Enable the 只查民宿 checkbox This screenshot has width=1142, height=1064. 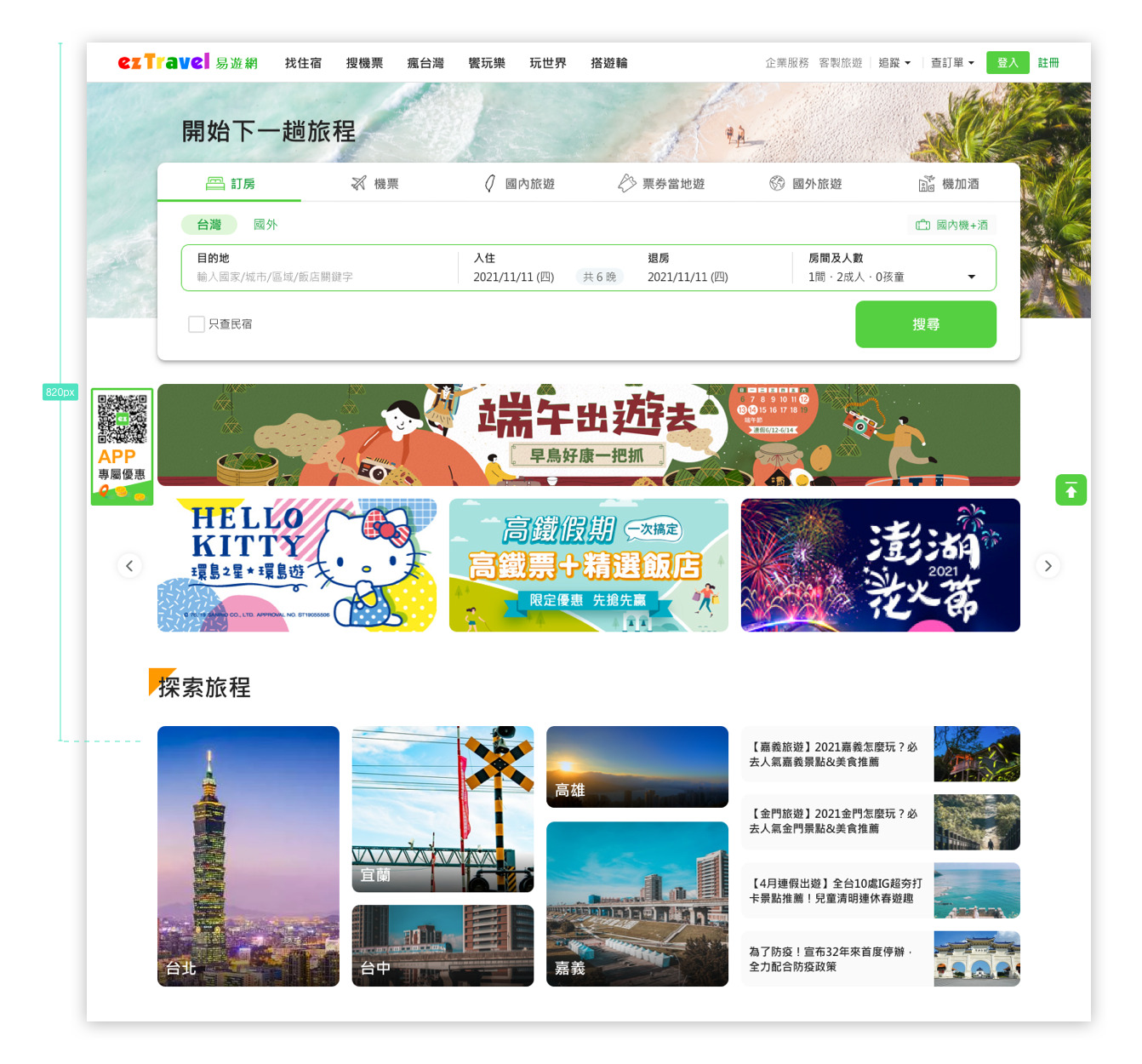point(197,324)
